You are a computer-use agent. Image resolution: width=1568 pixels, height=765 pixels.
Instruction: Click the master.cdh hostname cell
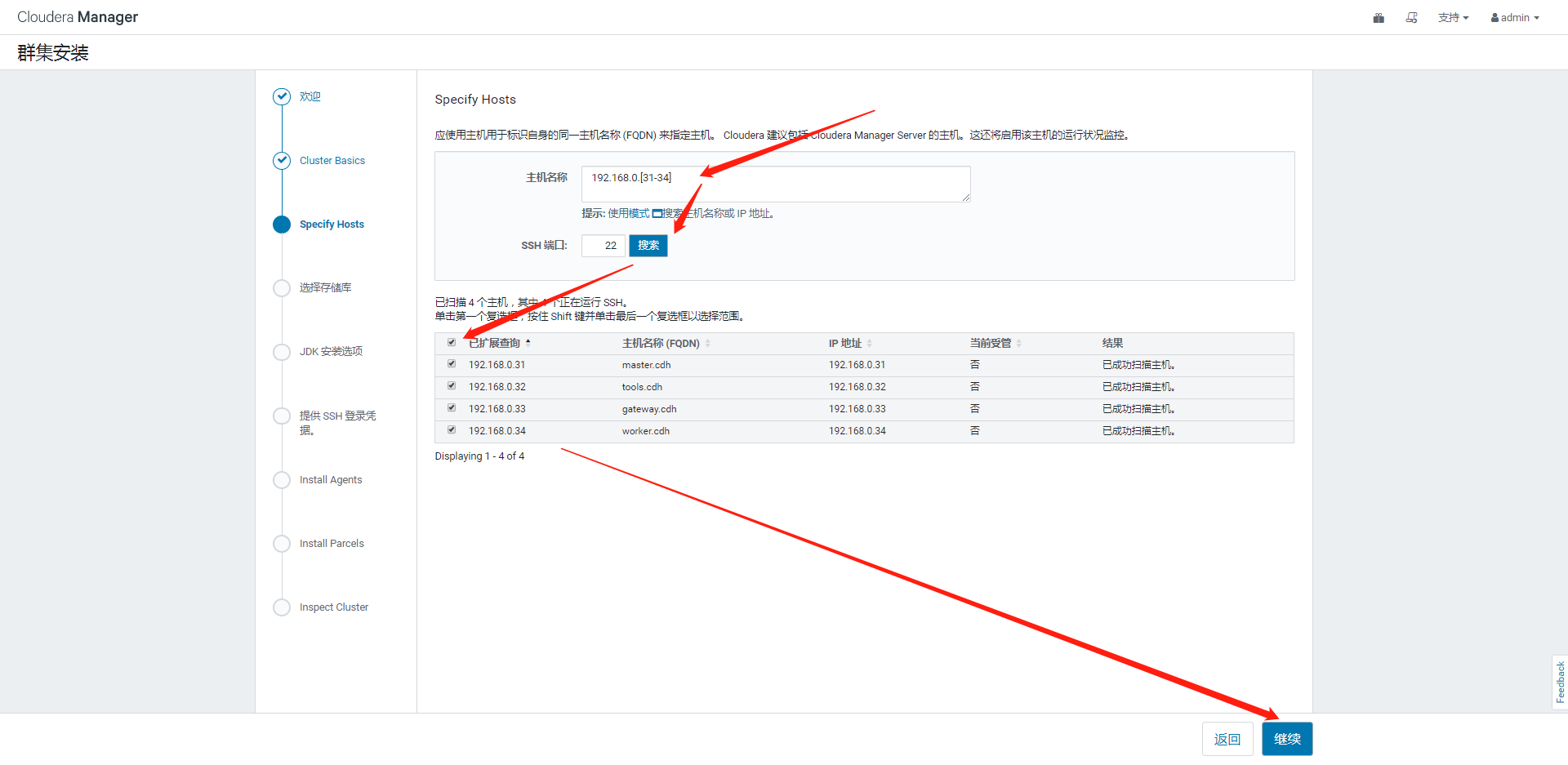click(647, 365)
